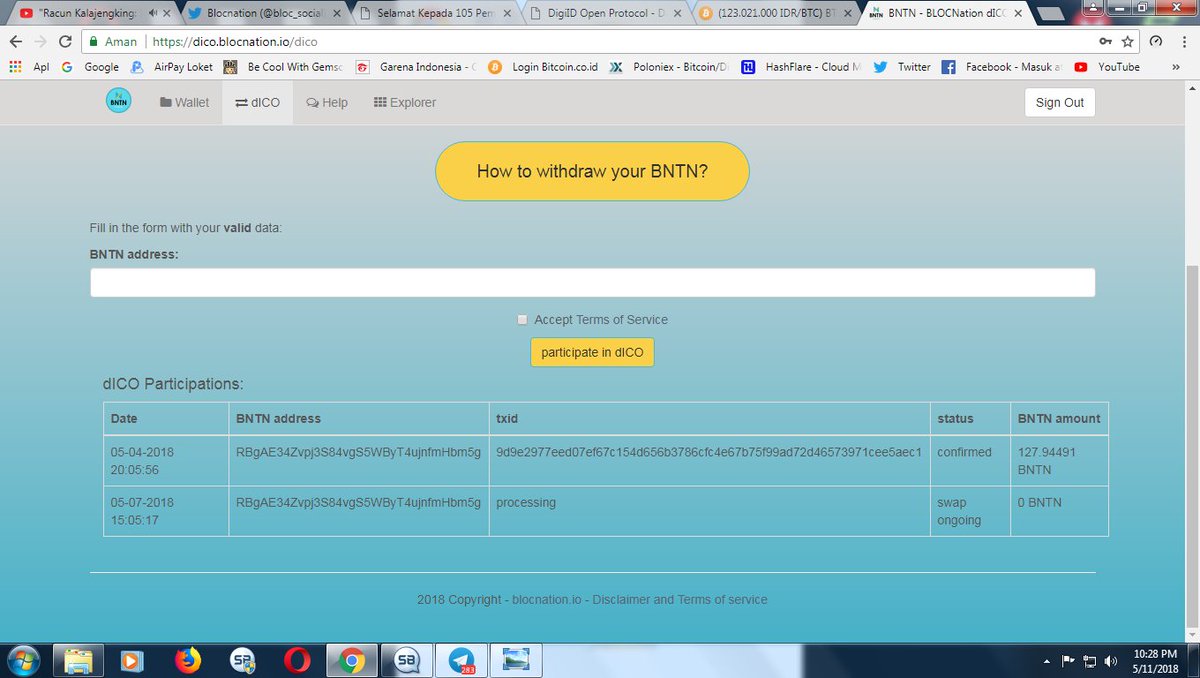Click the saved password key icon
The height and width of the screenshot is (678, 1200).
[x=1104, y=42]
